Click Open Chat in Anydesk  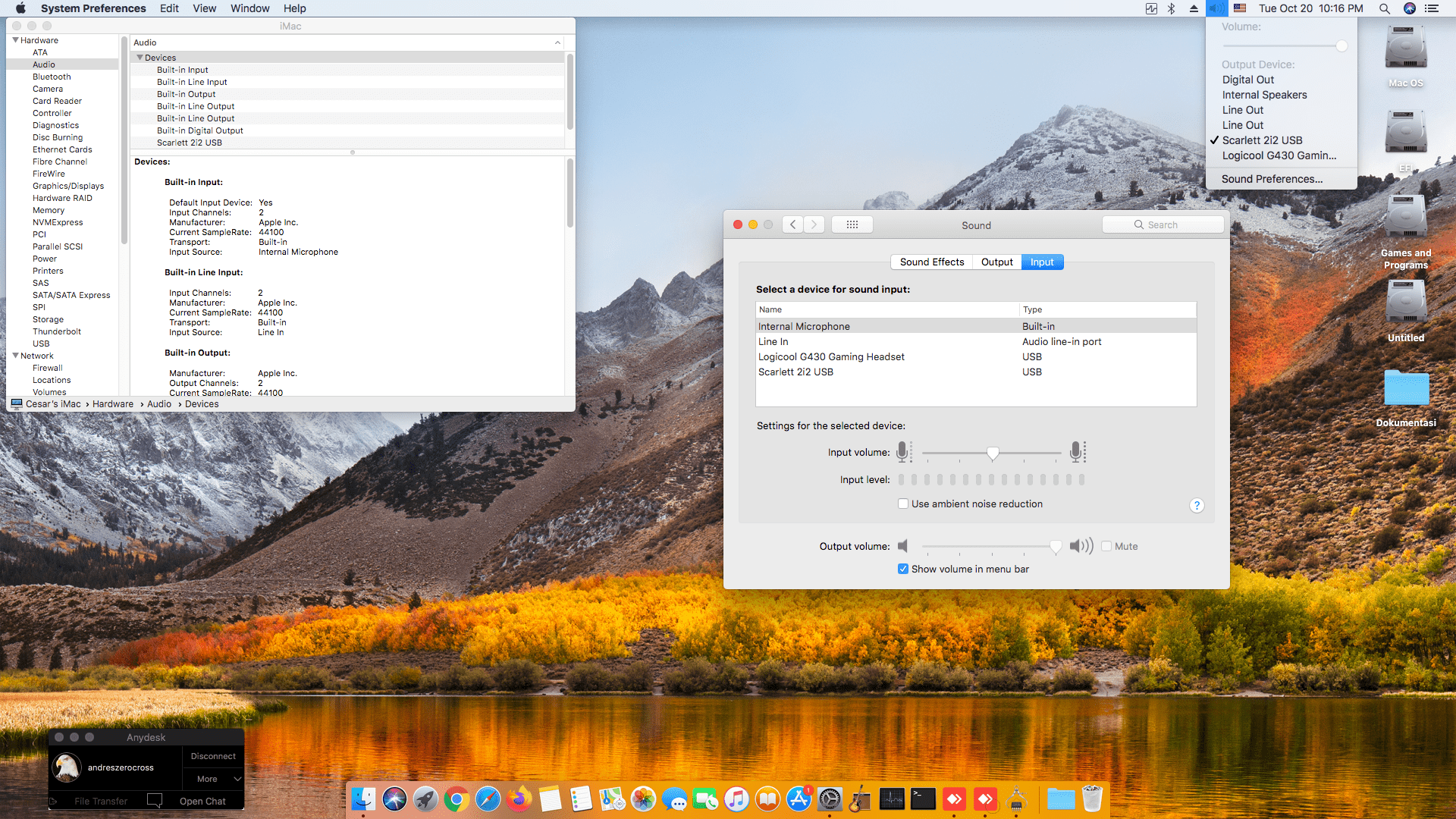[202, 801]
